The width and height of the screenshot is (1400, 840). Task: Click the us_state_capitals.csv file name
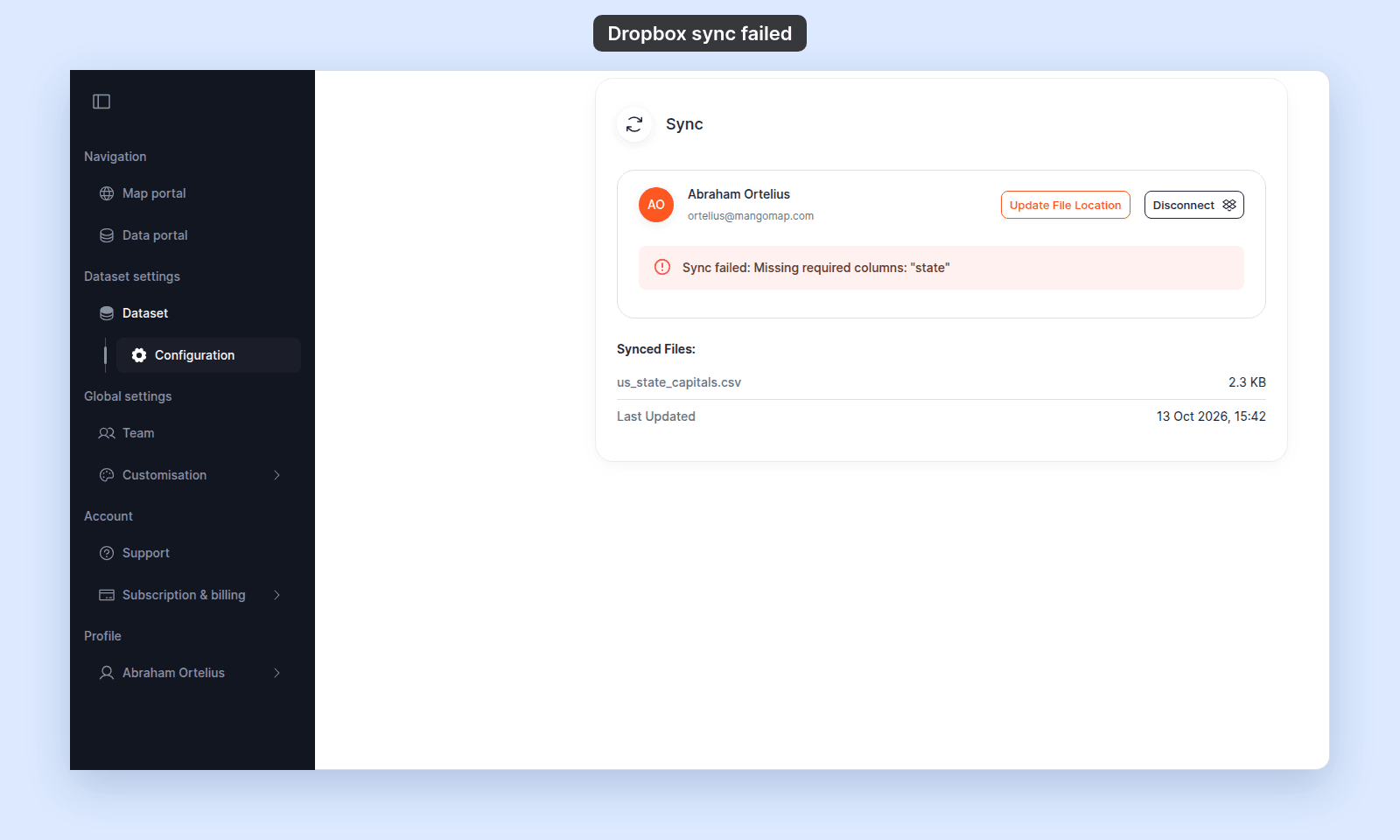pyautogui.click(x=679, y=382)
